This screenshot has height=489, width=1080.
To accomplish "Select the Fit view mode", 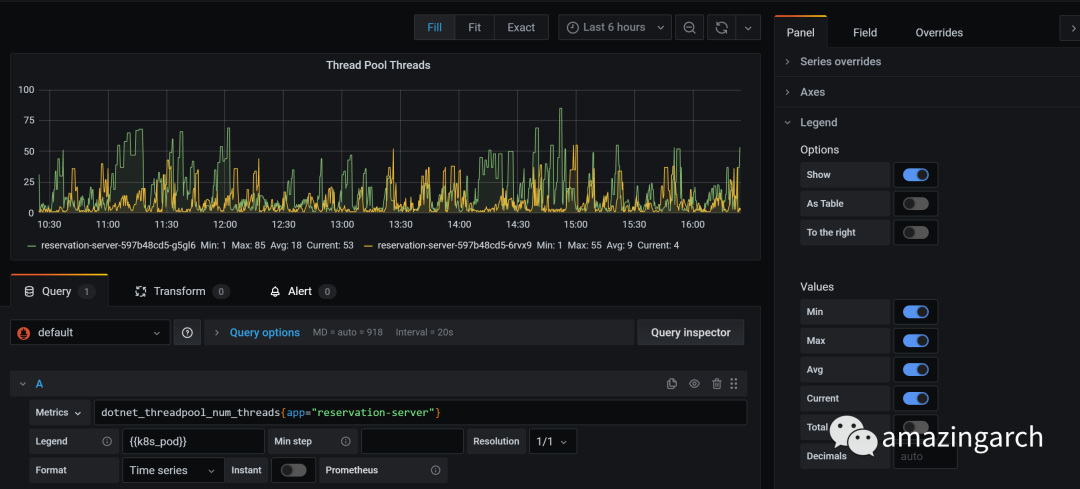I will [475, 28].
